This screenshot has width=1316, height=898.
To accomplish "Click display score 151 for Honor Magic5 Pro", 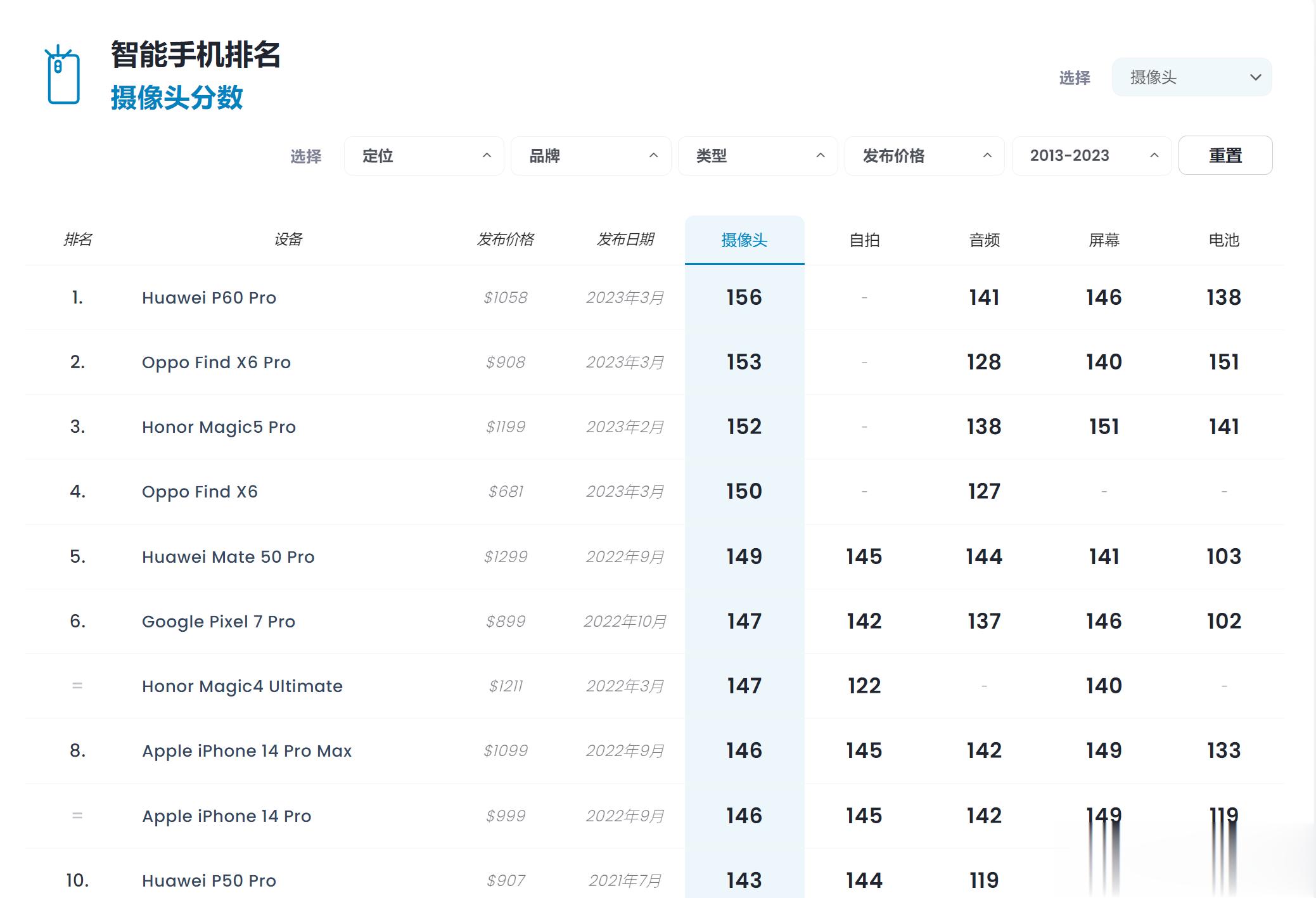I will [x=1104, y=427].
